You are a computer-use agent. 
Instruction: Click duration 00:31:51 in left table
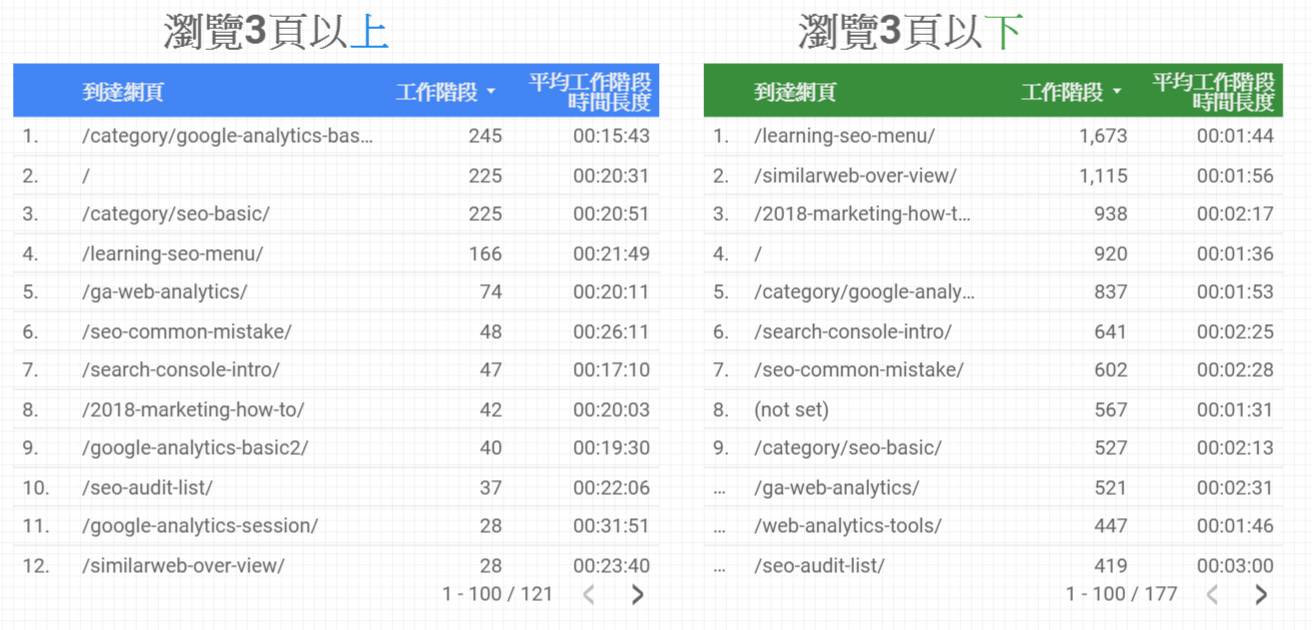[x=611, y=526]
